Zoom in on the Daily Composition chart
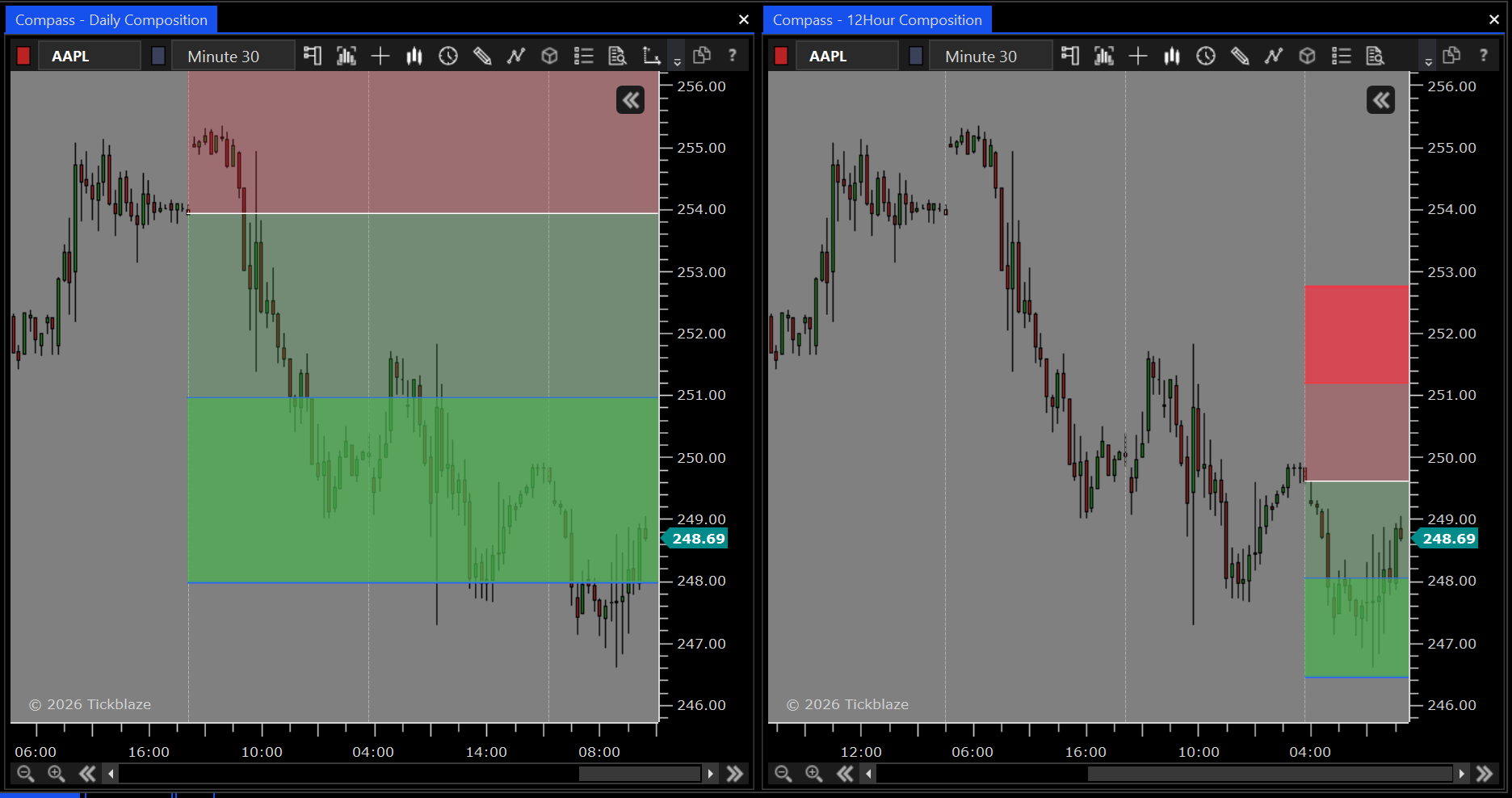This screenshot has height=798, width=1512. tap(57, 774)
